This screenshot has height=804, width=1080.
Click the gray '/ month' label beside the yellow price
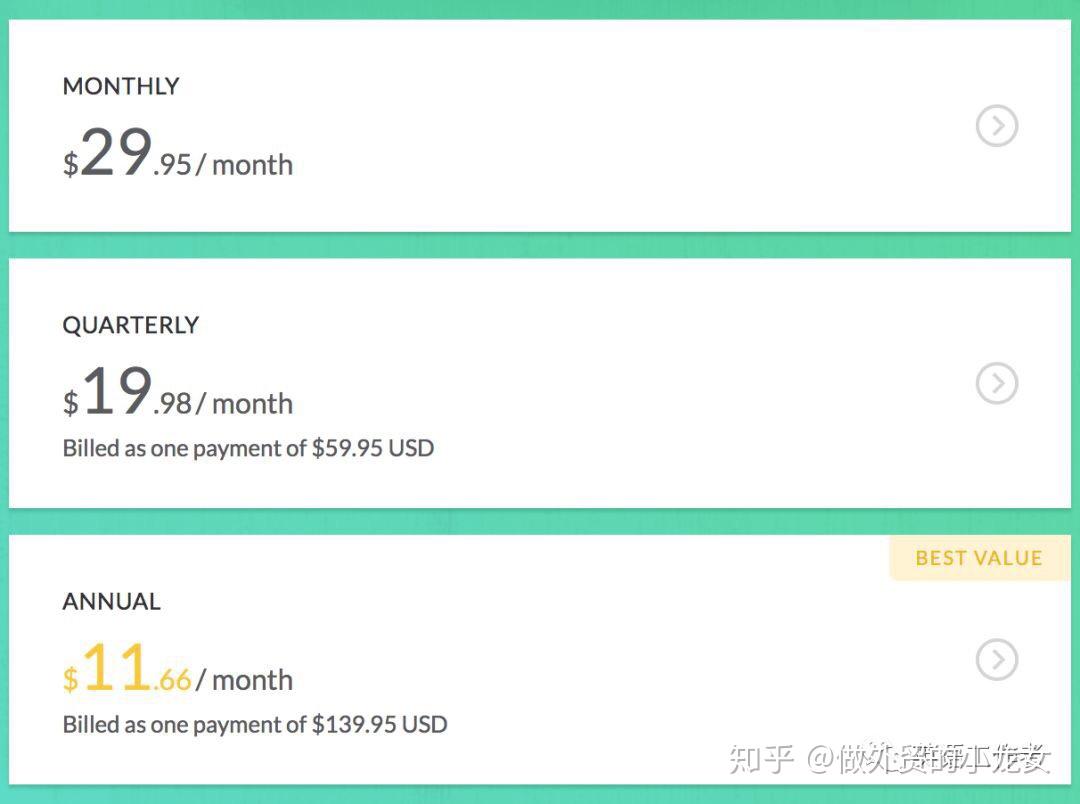coord(245,680)
